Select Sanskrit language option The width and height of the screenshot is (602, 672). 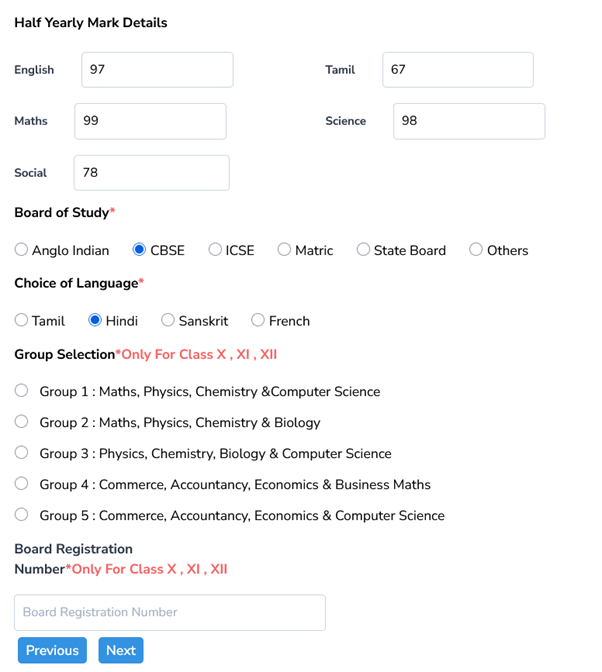pos(168,320)
